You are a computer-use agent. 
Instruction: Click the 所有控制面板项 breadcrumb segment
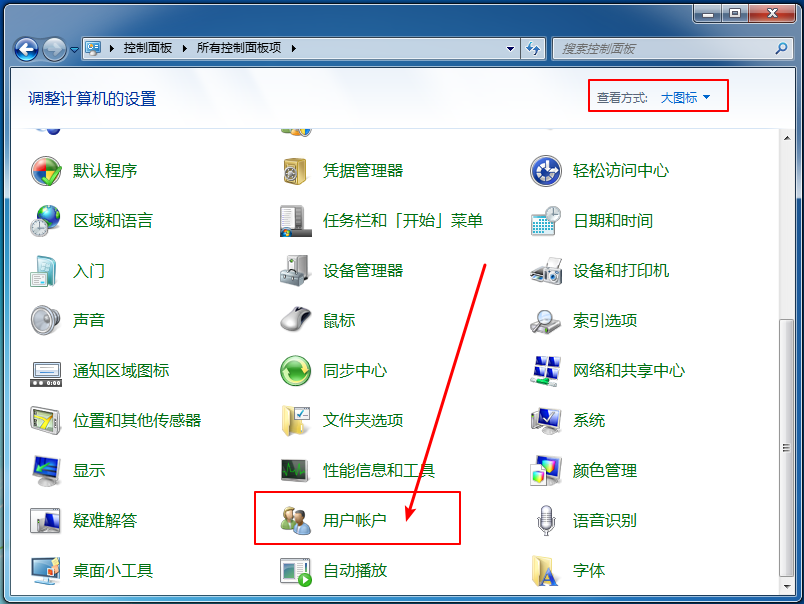(240, 48)
